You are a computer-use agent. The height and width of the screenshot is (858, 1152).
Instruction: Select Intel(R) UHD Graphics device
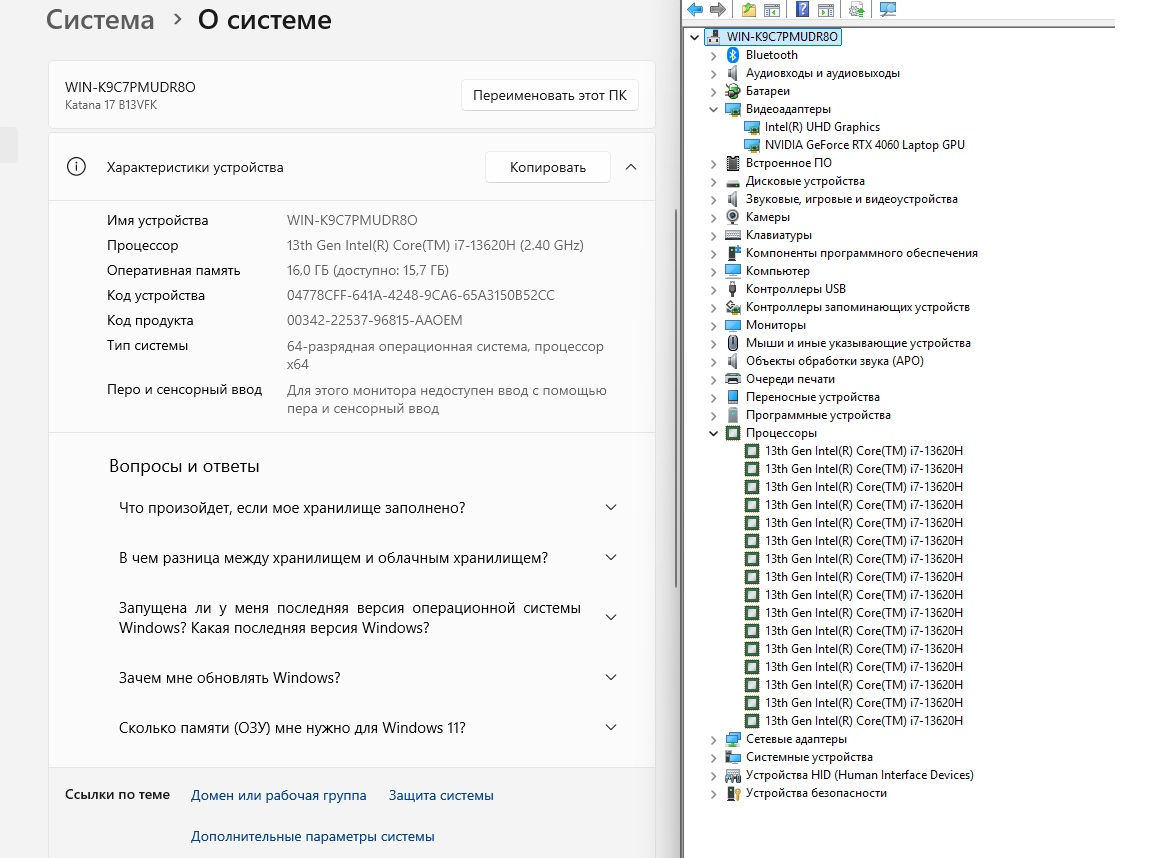[821, 127]
